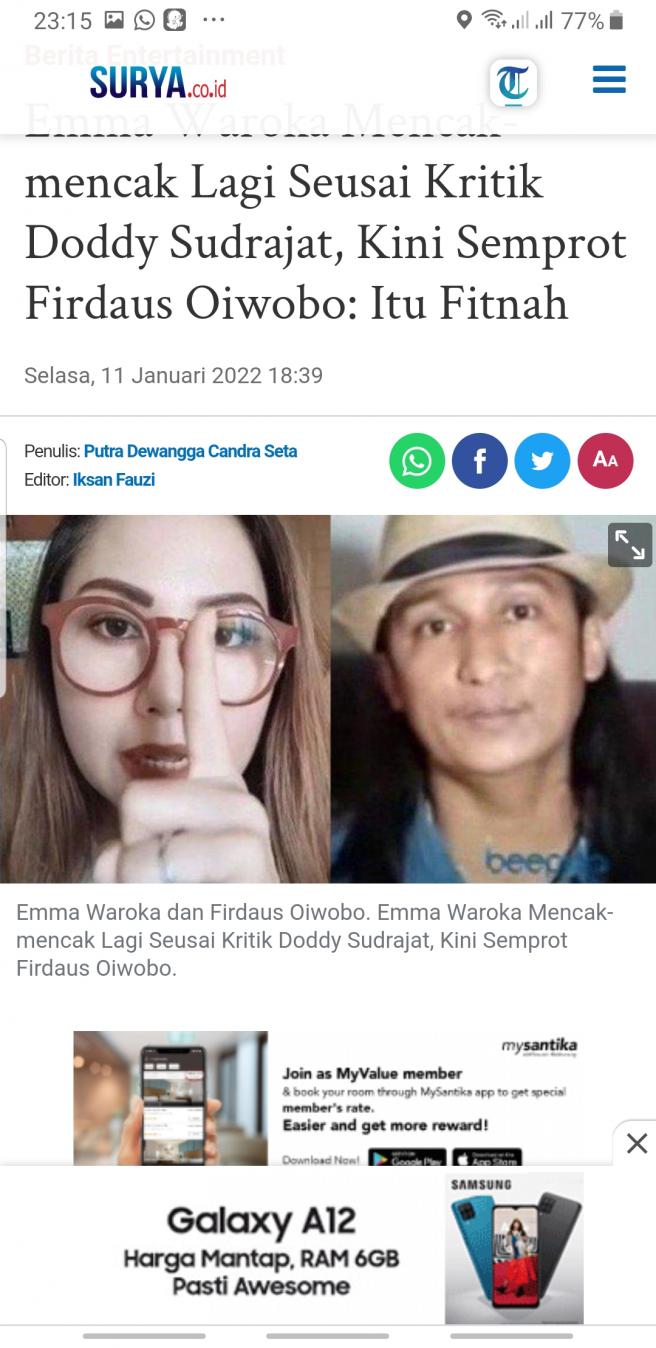Expand the article photo to fullscreen
Image resolution: width=656 pixels, height=1348 pixels.
coord(630,545)
